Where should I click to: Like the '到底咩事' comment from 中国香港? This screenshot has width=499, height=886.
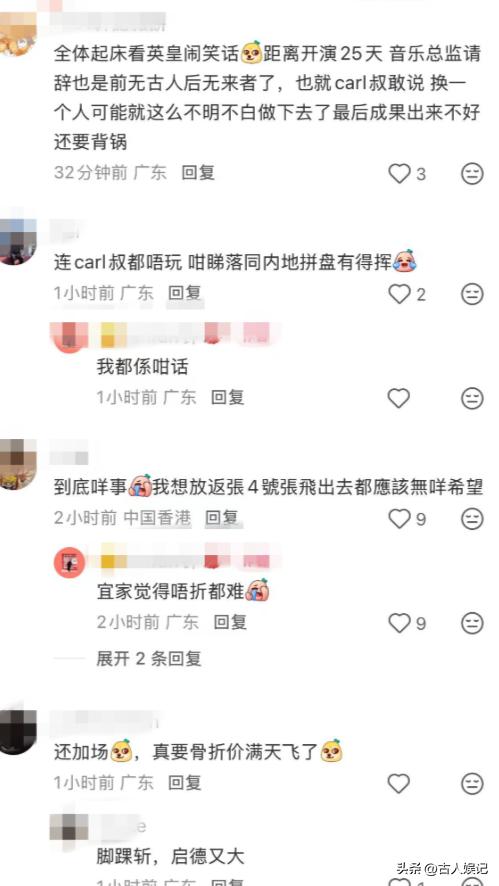399,518
